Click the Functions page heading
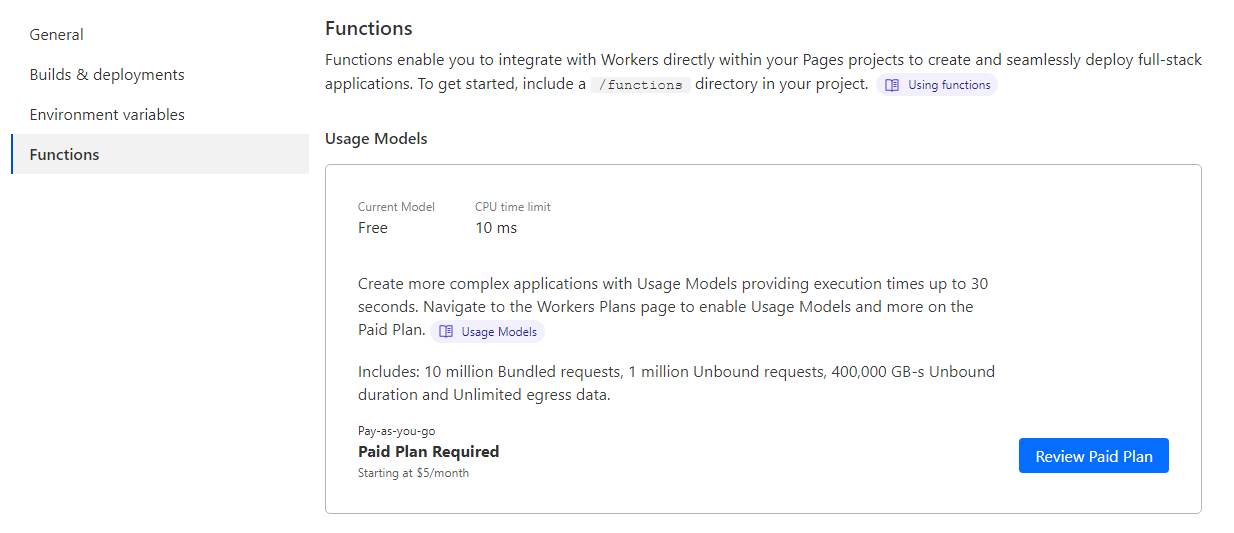Viewport: 1234px width, 533px height. click(x=368, y=28)
